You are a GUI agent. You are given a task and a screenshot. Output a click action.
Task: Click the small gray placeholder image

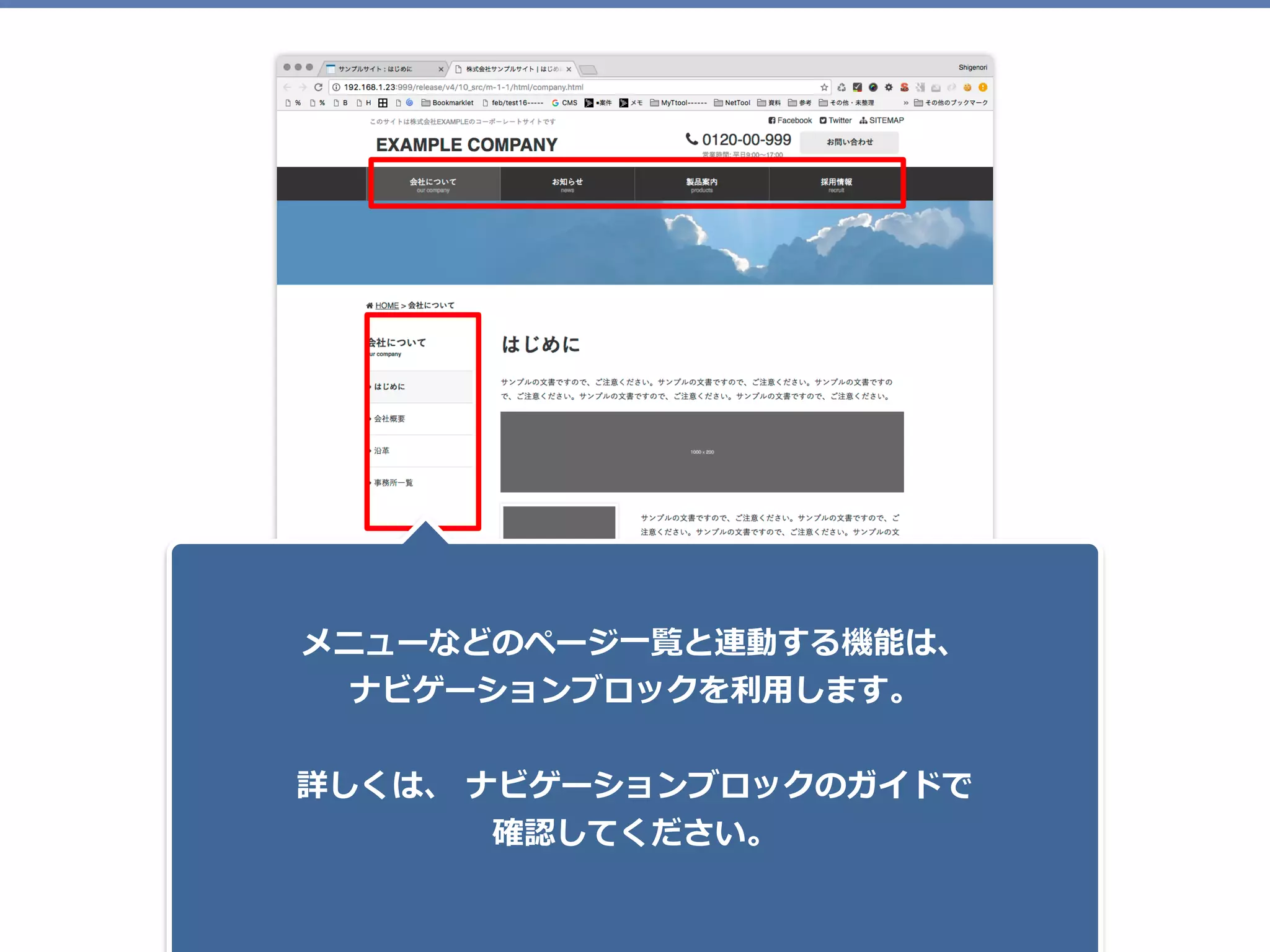559,522
